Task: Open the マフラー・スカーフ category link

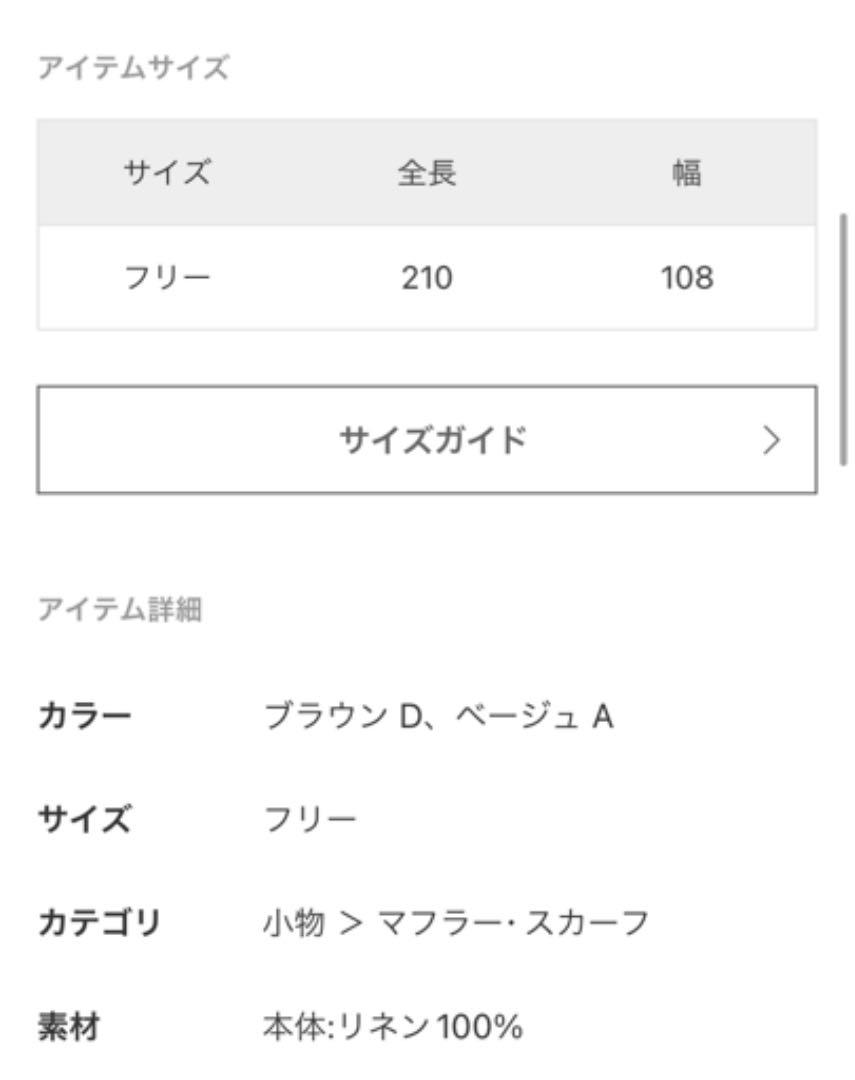Action: tap(513, 922)
